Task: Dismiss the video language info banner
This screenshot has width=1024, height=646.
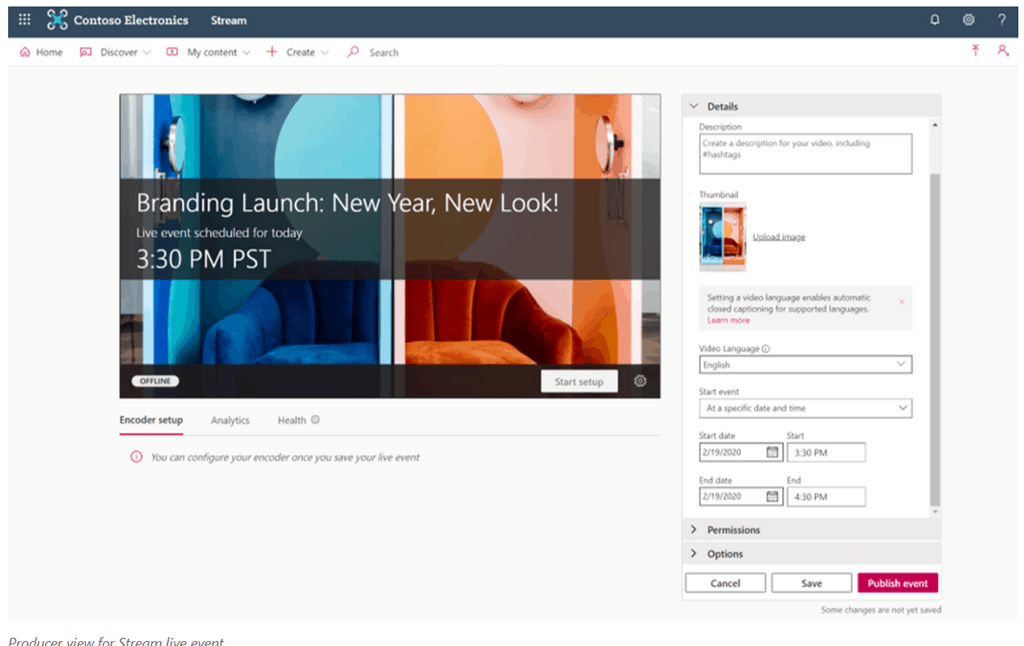Action: pyautogui.click(x=901, y=301)
